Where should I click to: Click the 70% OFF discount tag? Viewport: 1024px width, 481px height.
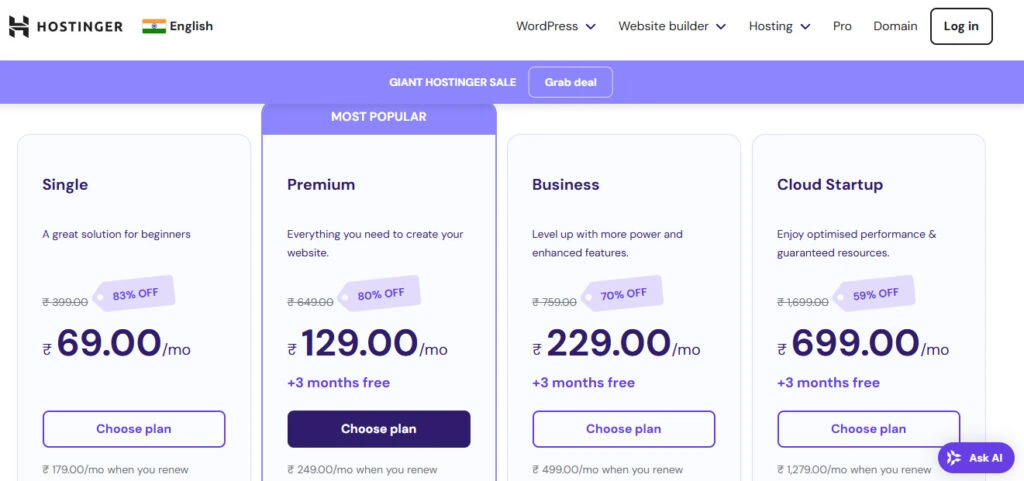pos(622,294)
